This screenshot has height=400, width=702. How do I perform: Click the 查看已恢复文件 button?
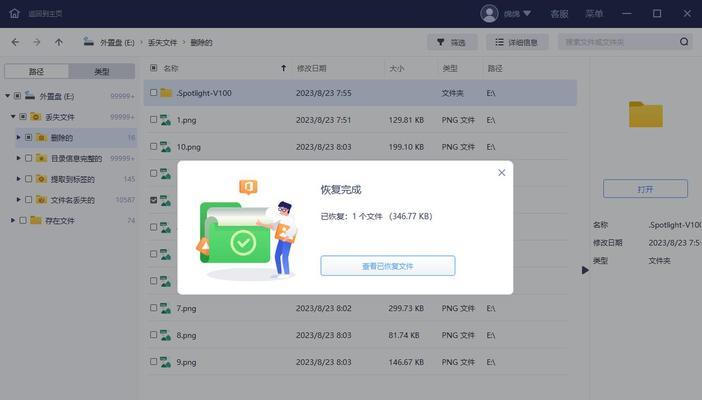[x=388, y=266]
